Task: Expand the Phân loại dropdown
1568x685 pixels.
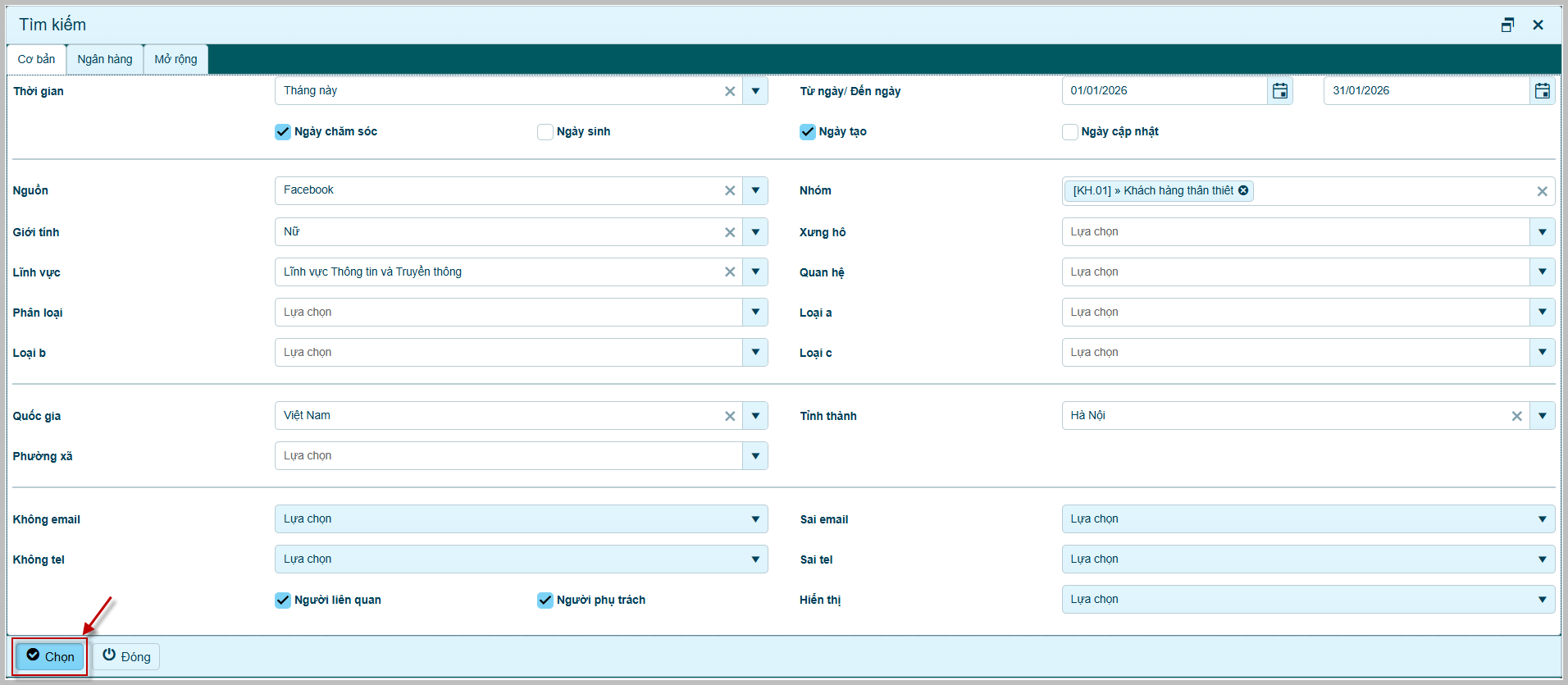Action: click(x=754, y=313)
